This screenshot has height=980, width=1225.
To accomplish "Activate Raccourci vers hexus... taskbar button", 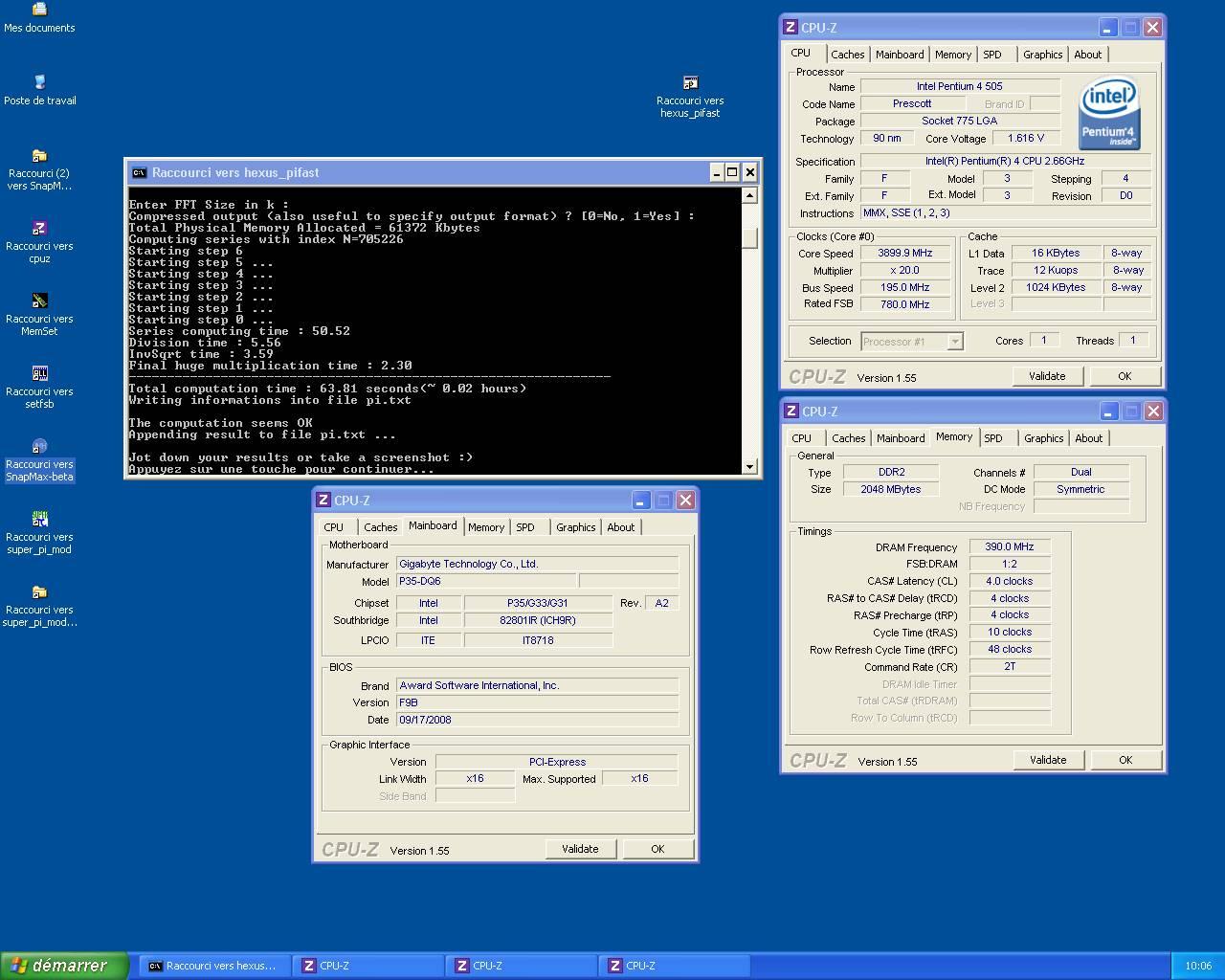I will 214,966.
